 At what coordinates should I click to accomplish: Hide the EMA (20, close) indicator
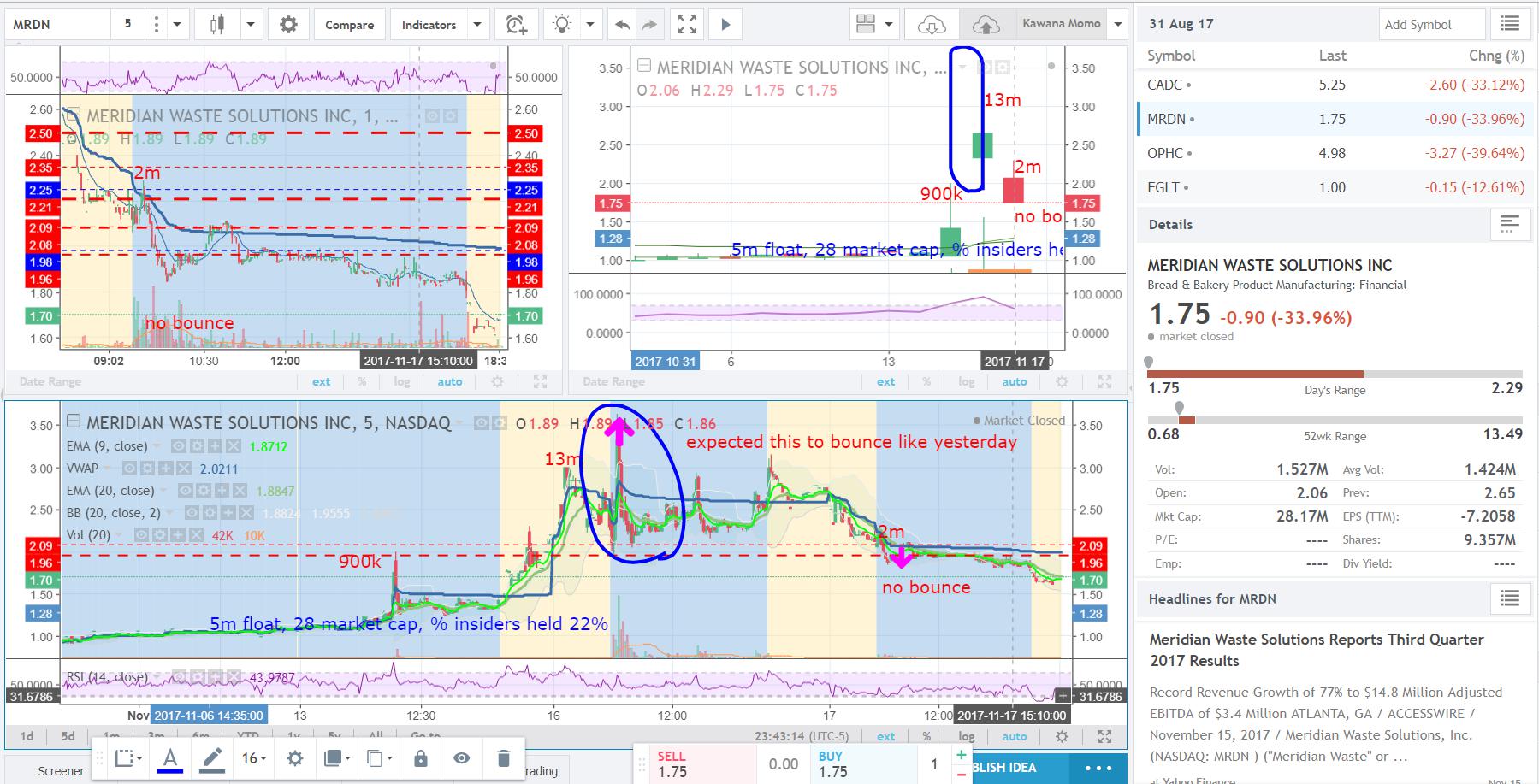click(185, 491)
